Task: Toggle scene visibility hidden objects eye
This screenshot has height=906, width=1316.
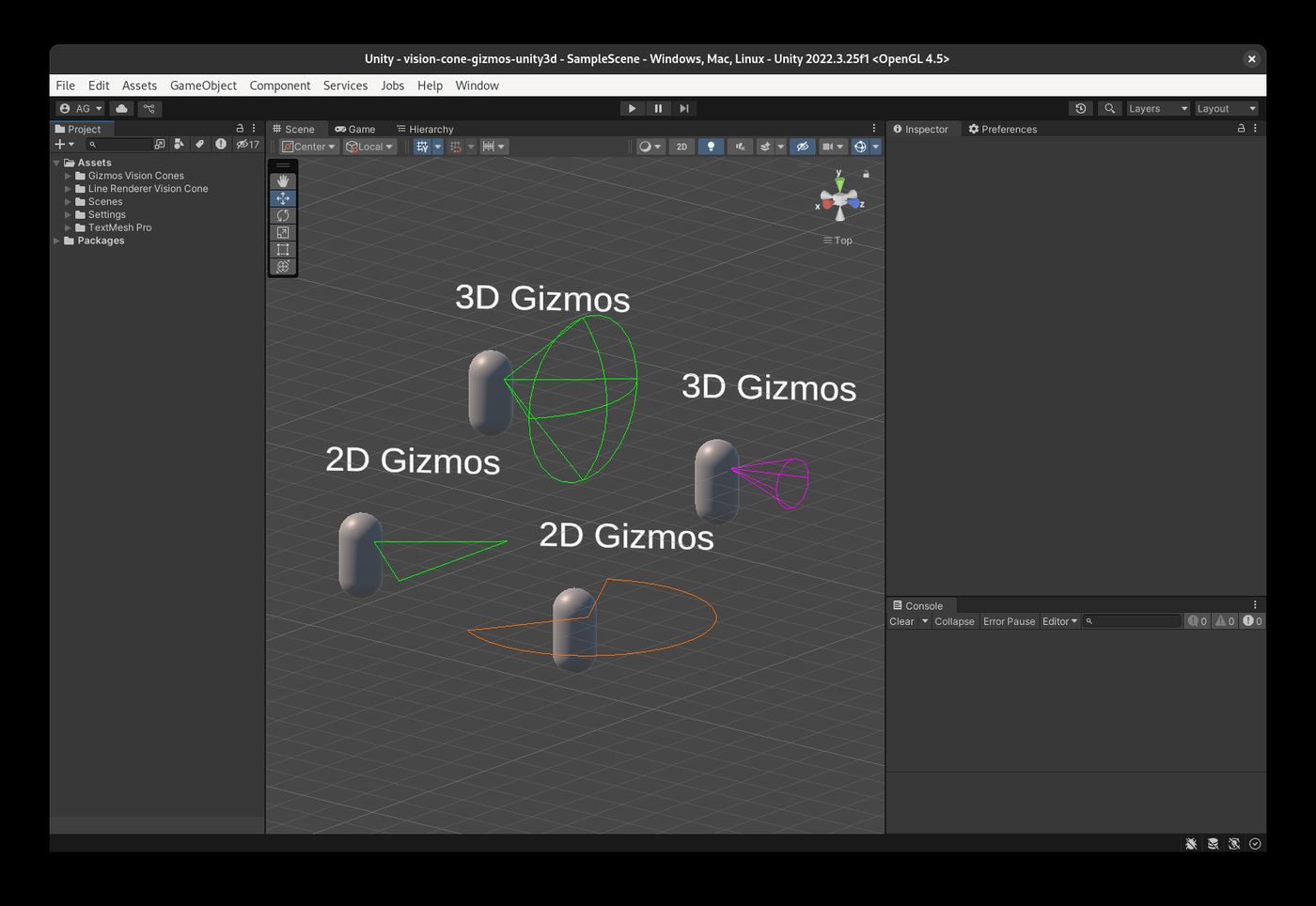Action: [802, 147]
